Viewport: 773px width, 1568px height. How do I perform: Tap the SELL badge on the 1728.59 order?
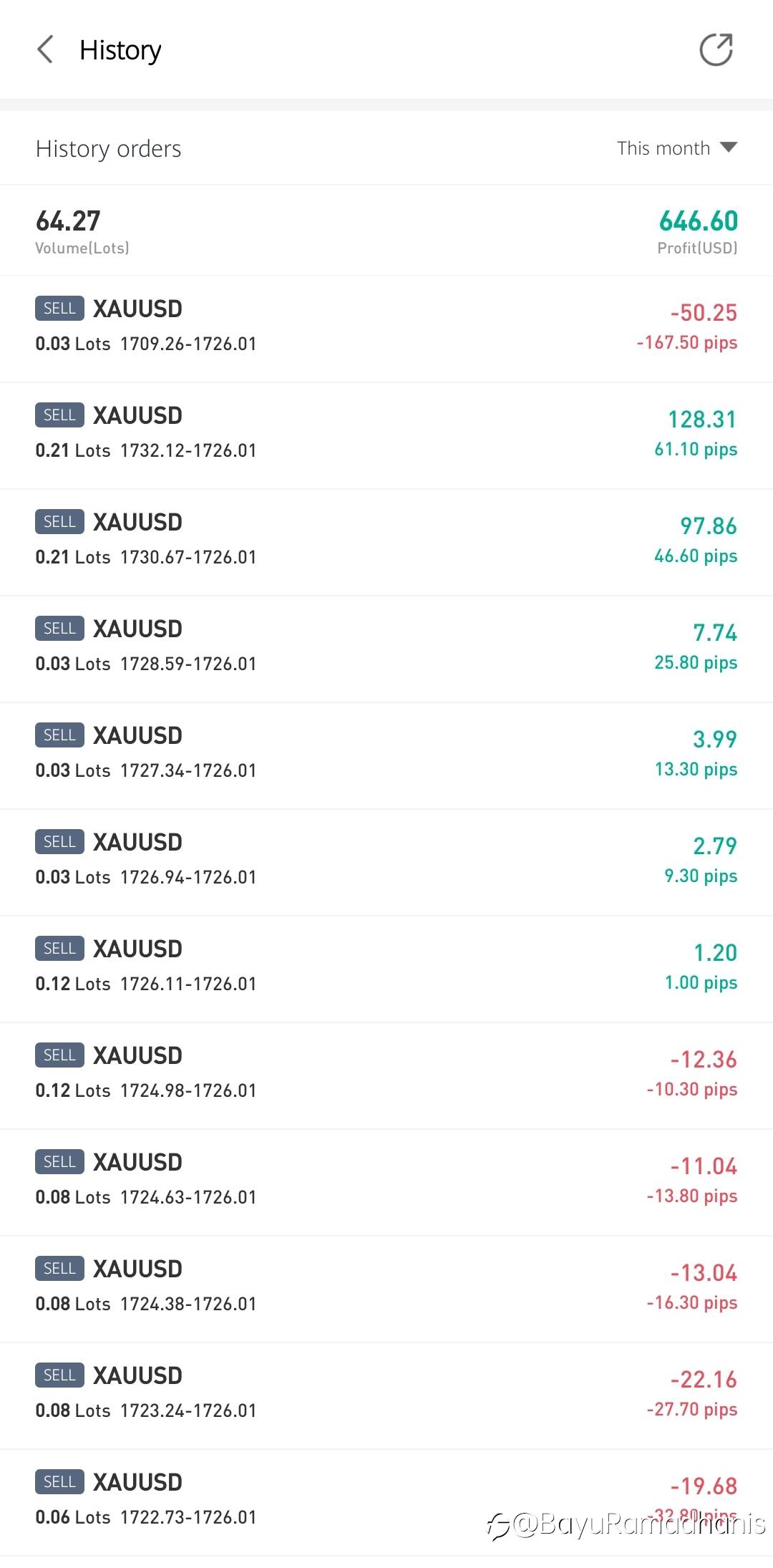pos(59,629)
